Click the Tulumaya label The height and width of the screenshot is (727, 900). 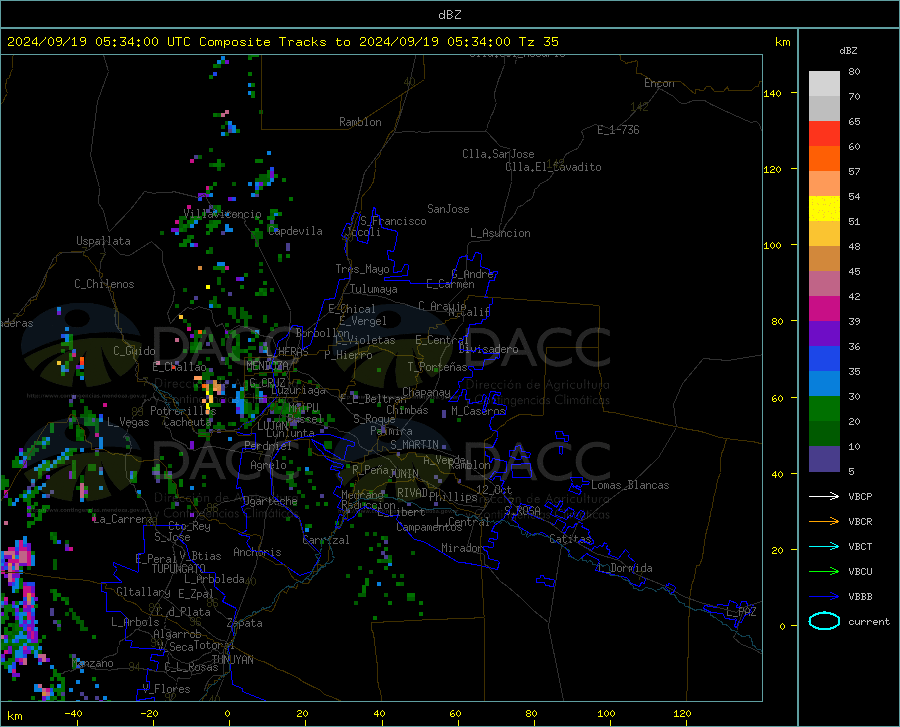click(x=374, y=289)
